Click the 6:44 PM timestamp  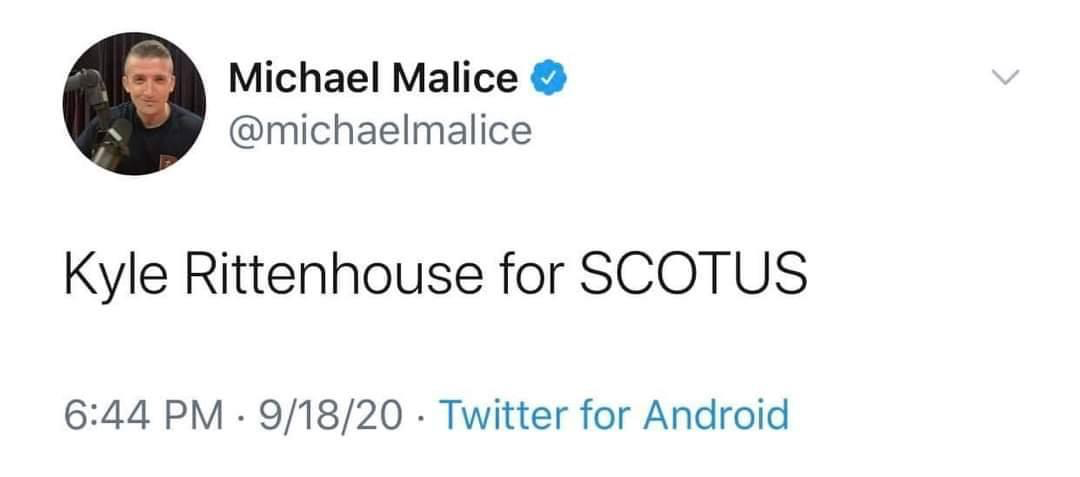click(144, 415)
